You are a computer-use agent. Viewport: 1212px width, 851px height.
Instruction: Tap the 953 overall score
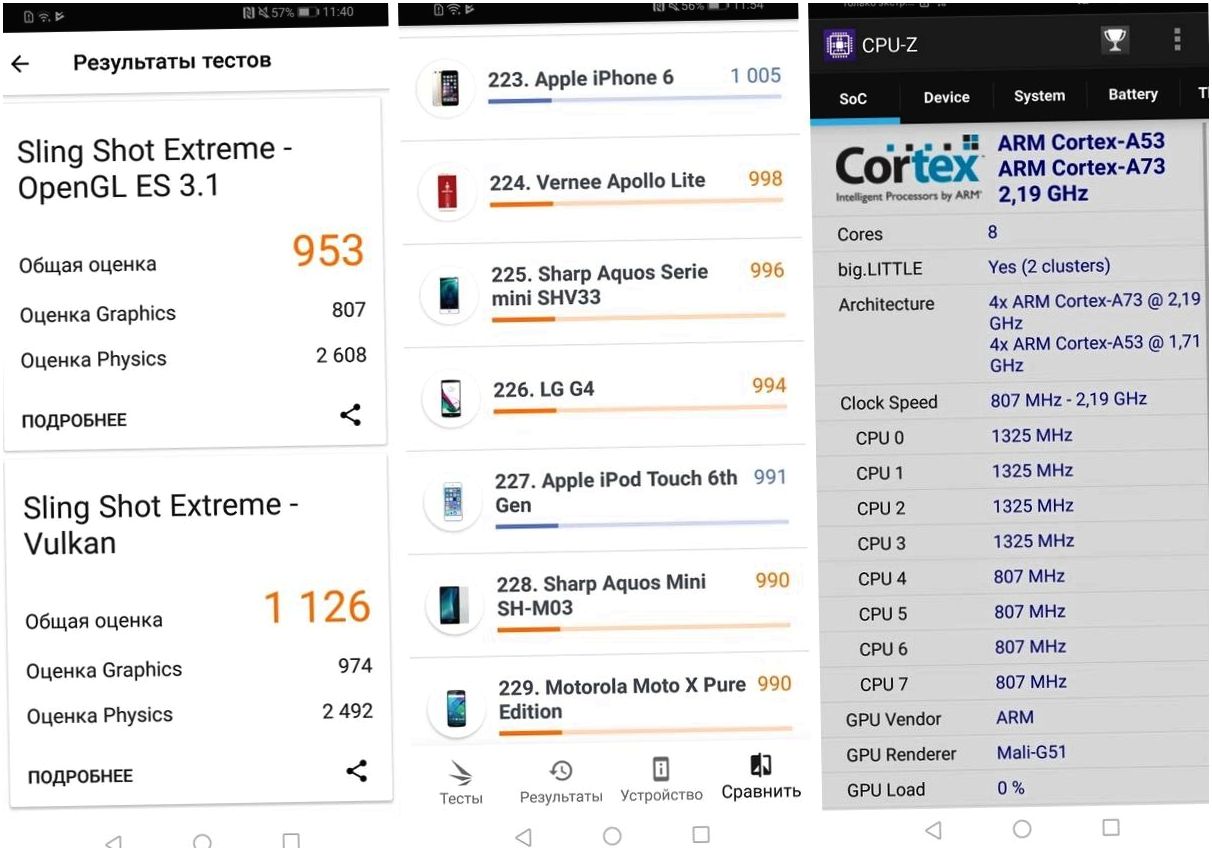click(x=329, y=251)
